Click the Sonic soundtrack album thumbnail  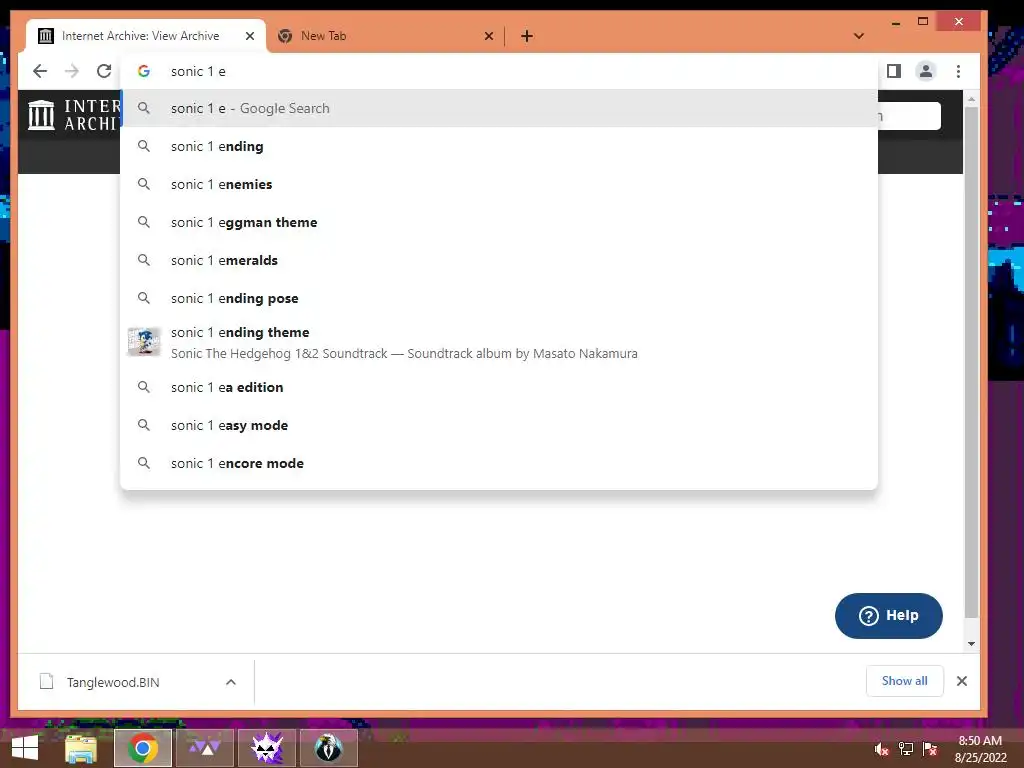click(144, 342)
